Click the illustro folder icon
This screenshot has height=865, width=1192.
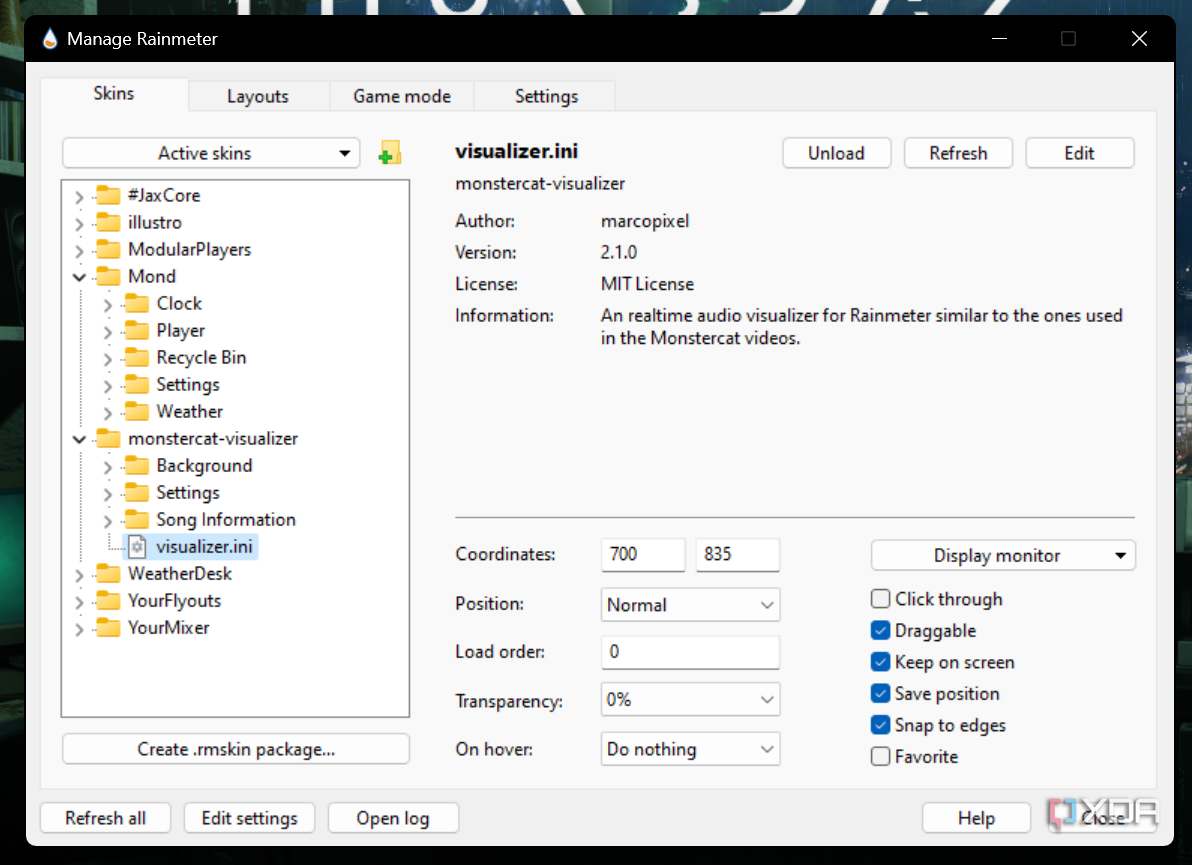[x=109, y=223]
